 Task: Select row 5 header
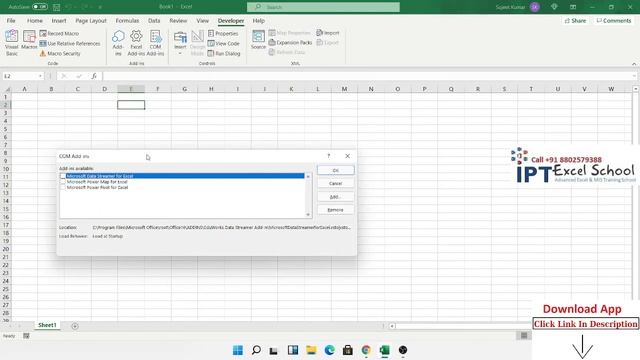pos(6,129)
